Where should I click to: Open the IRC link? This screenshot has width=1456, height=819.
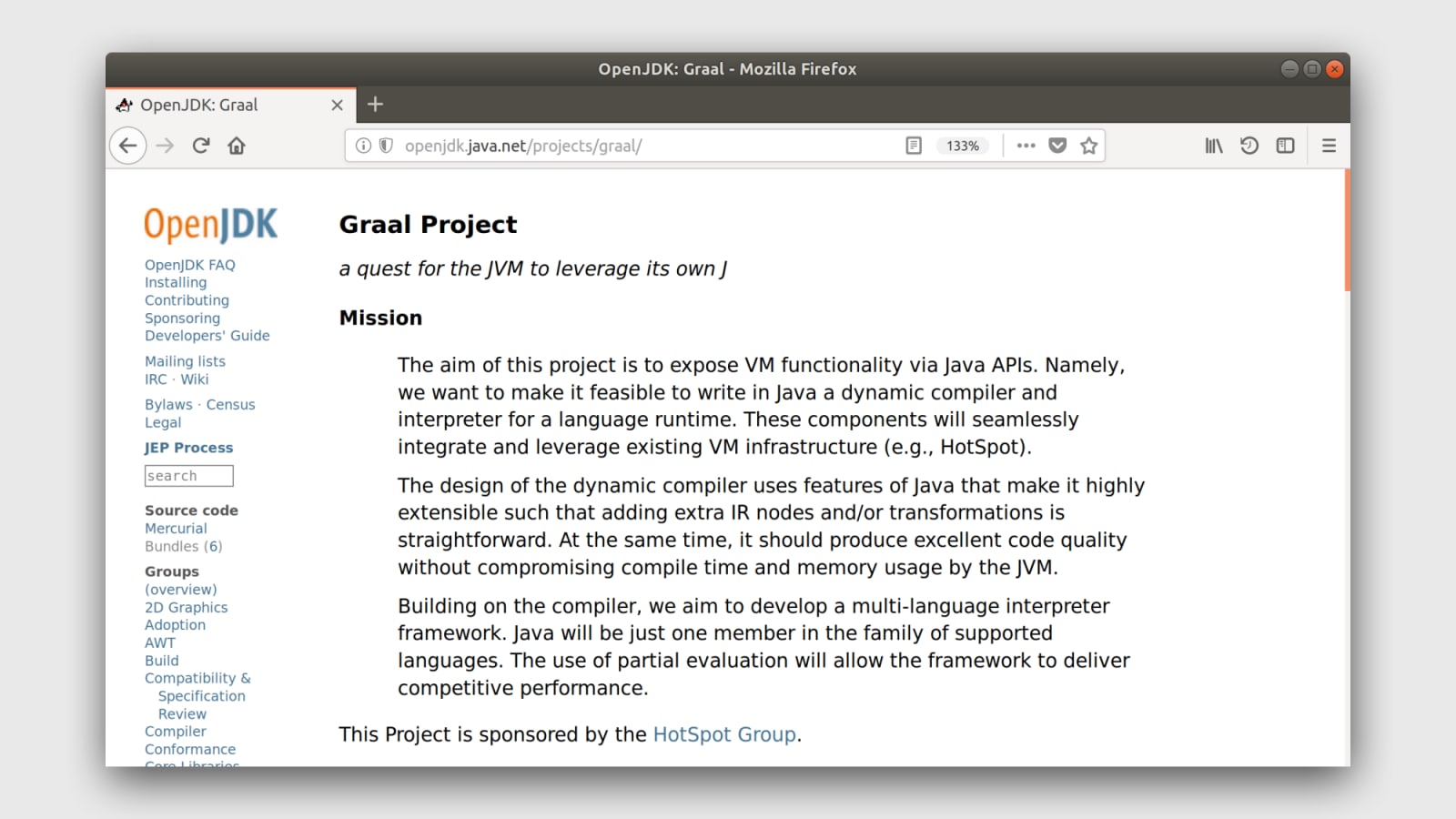pos(156,379)
